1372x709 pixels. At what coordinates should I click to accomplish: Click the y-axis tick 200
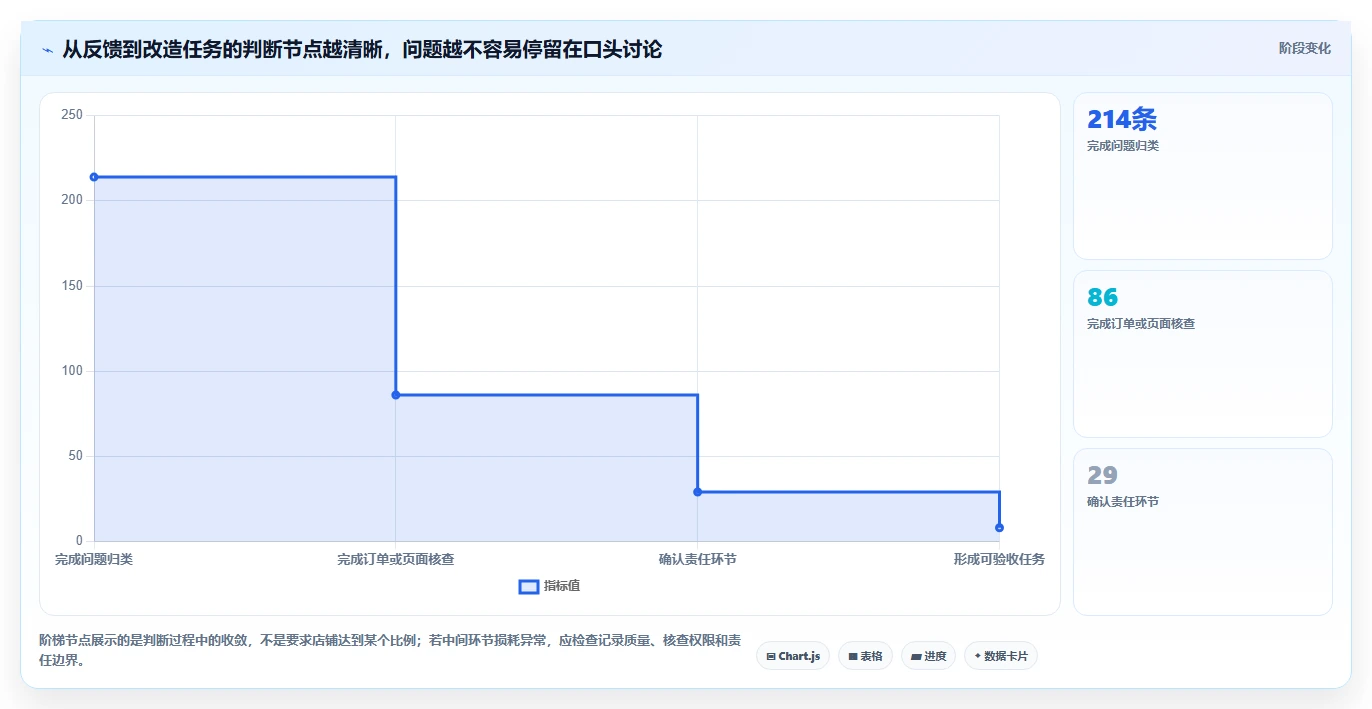(72, 200)
